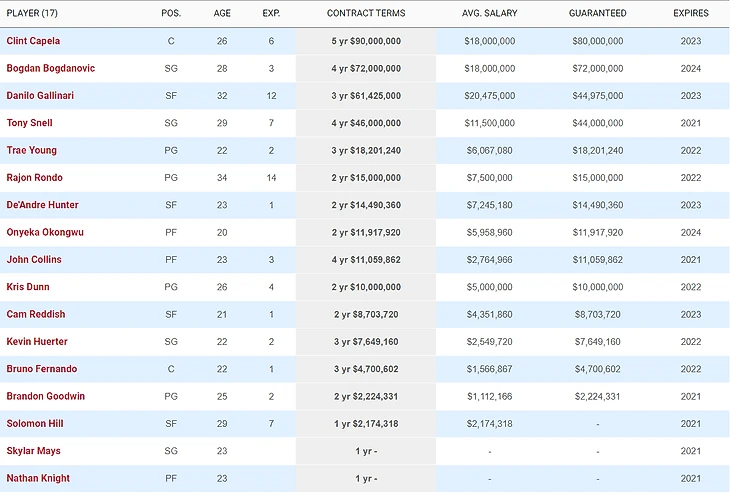Sort by the GUARANTEED column header

597,13
